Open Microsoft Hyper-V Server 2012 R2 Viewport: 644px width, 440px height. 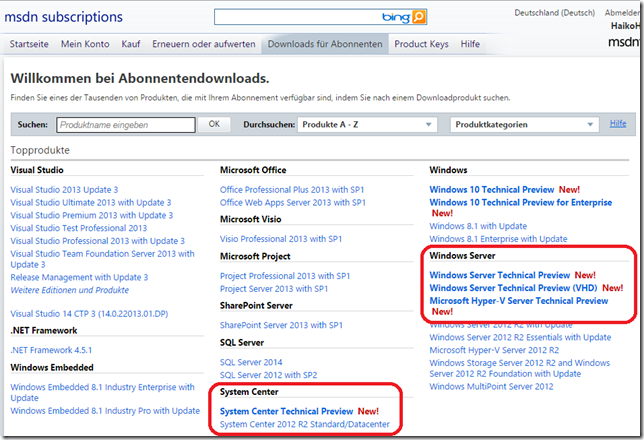pyautogui.click(x=494, y=350)
